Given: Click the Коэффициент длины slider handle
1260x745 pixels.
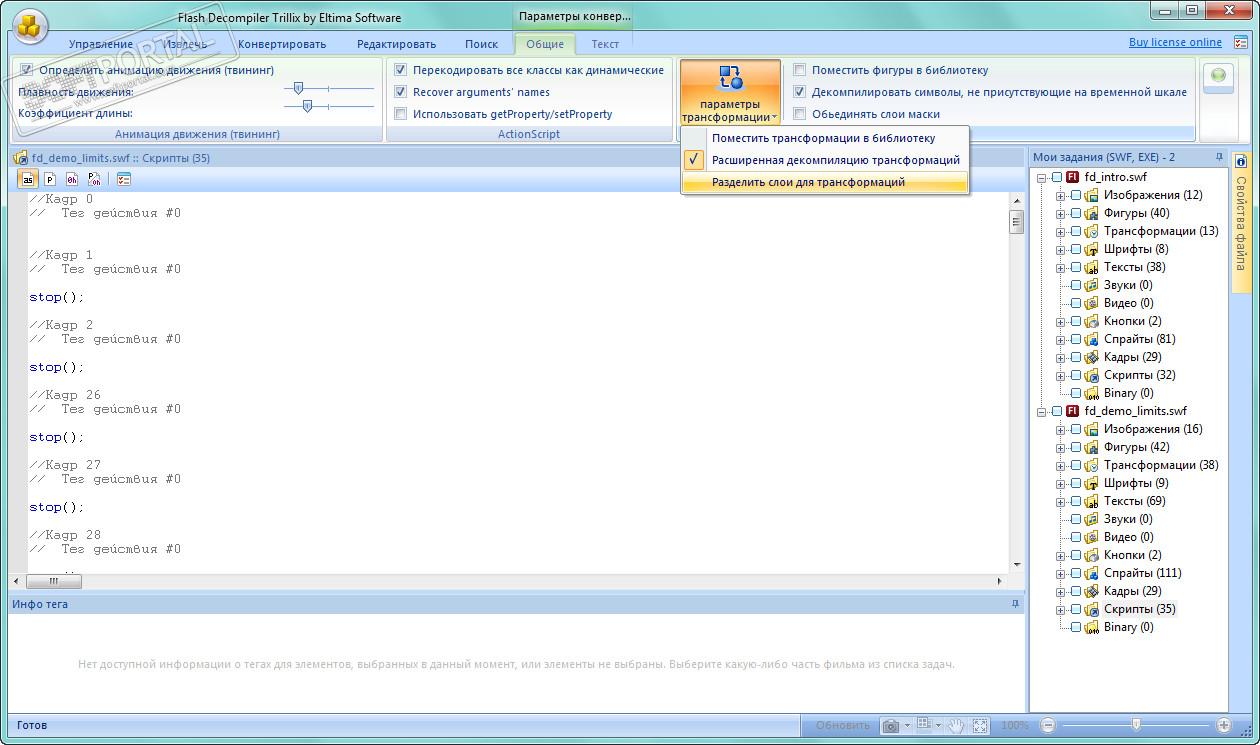Looking at the screenshot, I should pos(307,106).
